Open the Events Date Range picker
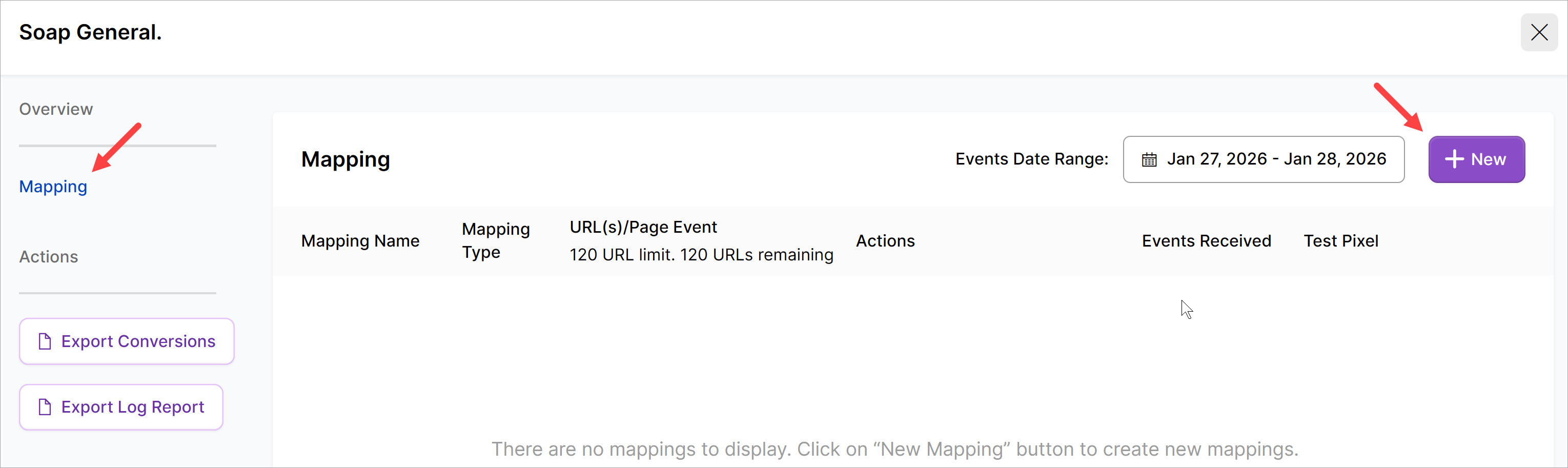Image resolution: width=1568 pixels, height=468 pixels. pyautogui.click(x=1263, y=159)
